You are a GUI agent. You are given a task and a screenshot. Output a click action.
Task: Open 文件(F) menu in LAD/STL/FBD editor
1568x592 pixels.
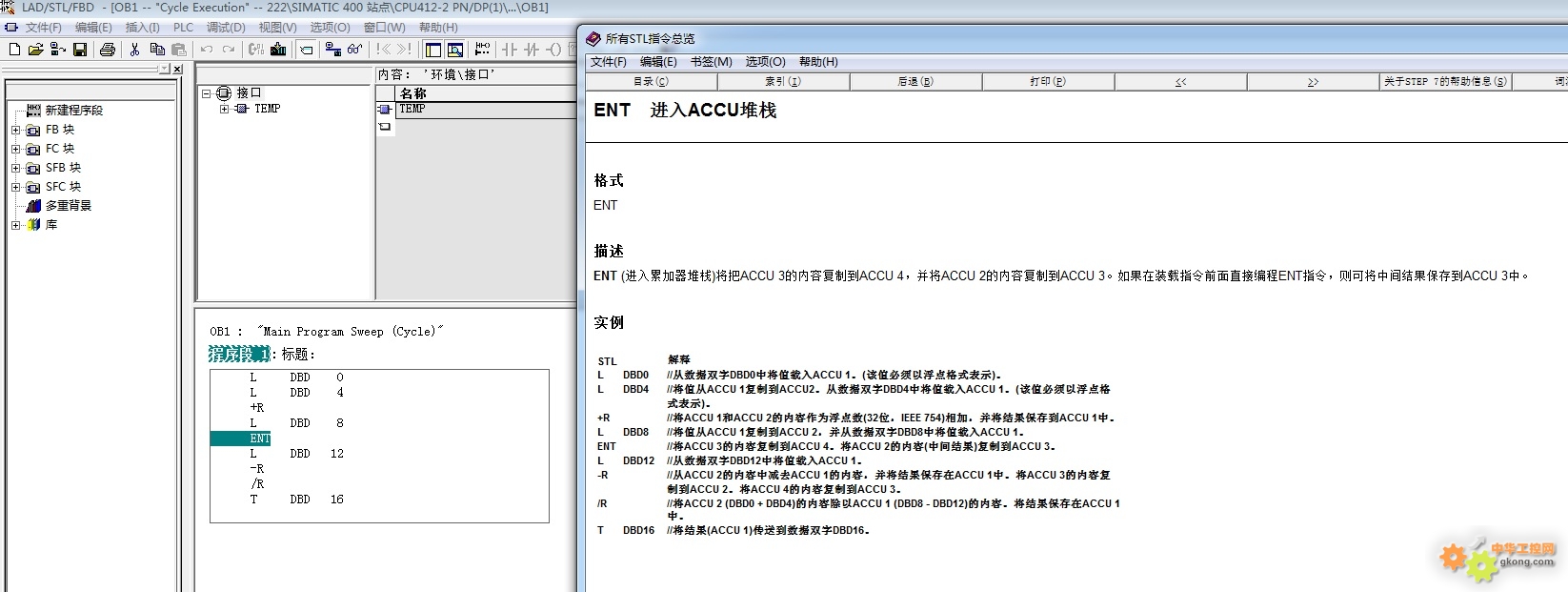(x=44, y=28)
